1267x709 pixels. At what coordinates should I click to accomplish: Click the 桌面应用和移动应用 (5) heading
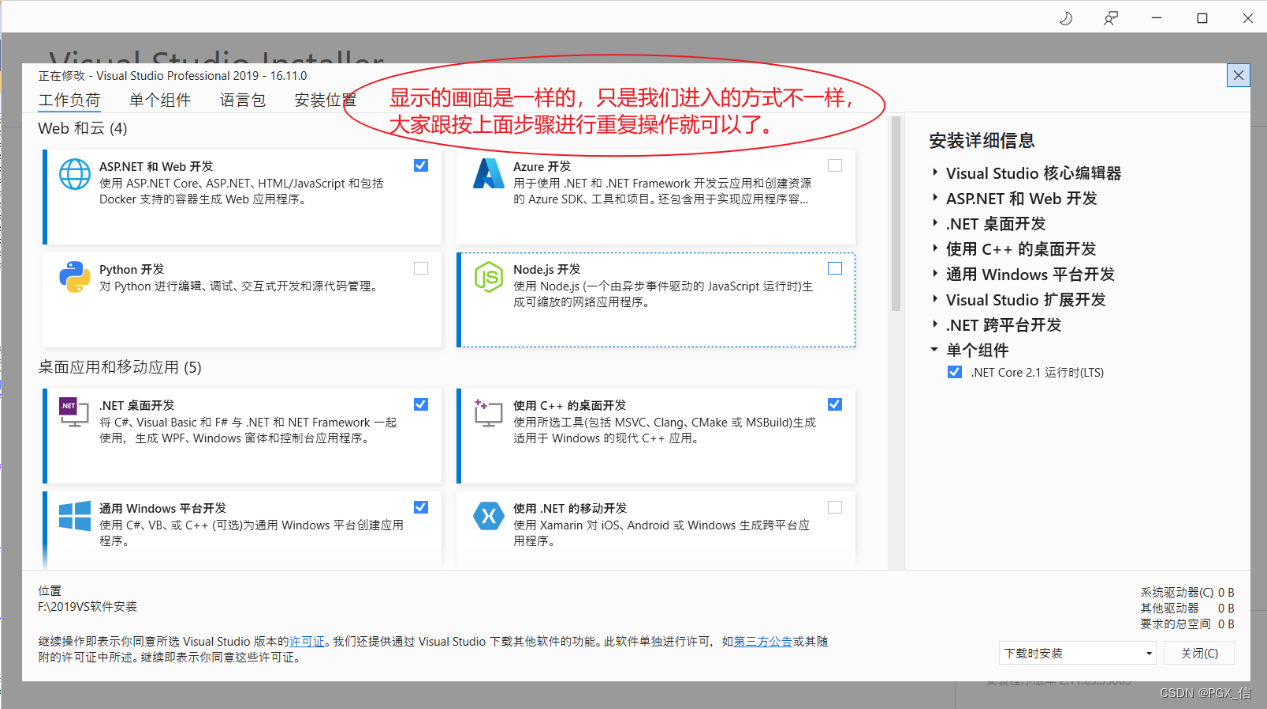pyautogui.click(x=120, y=367)
